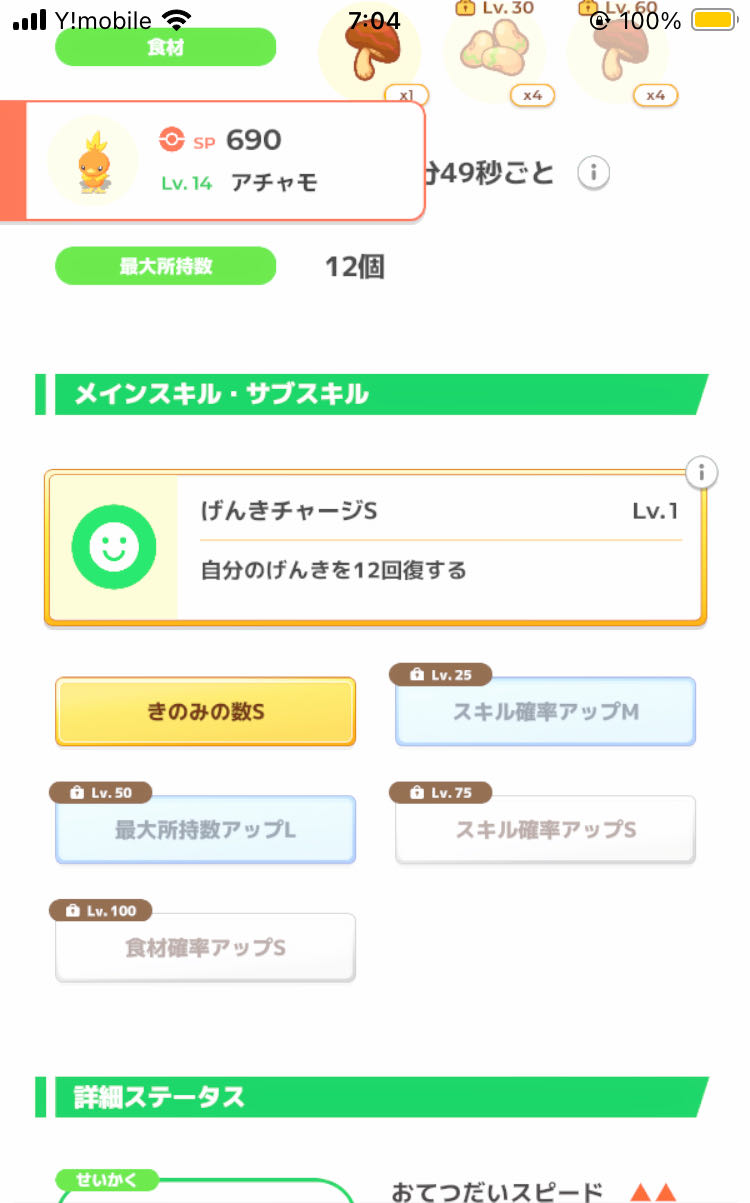This screenshot has height=1203, width=750.
Task: Tap the げんきチャージS main skill card
Action: point(440,548)
